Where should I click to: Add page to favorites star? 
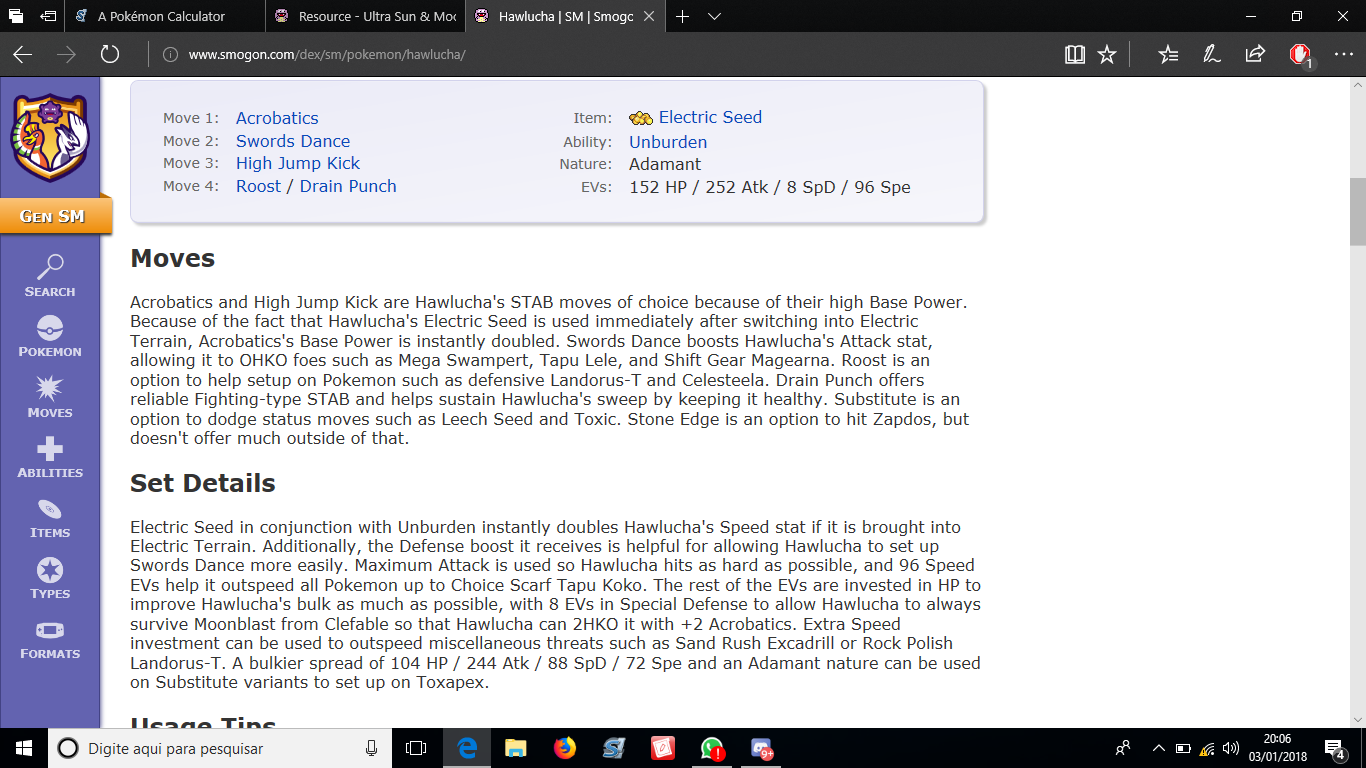pos(1107,54)
